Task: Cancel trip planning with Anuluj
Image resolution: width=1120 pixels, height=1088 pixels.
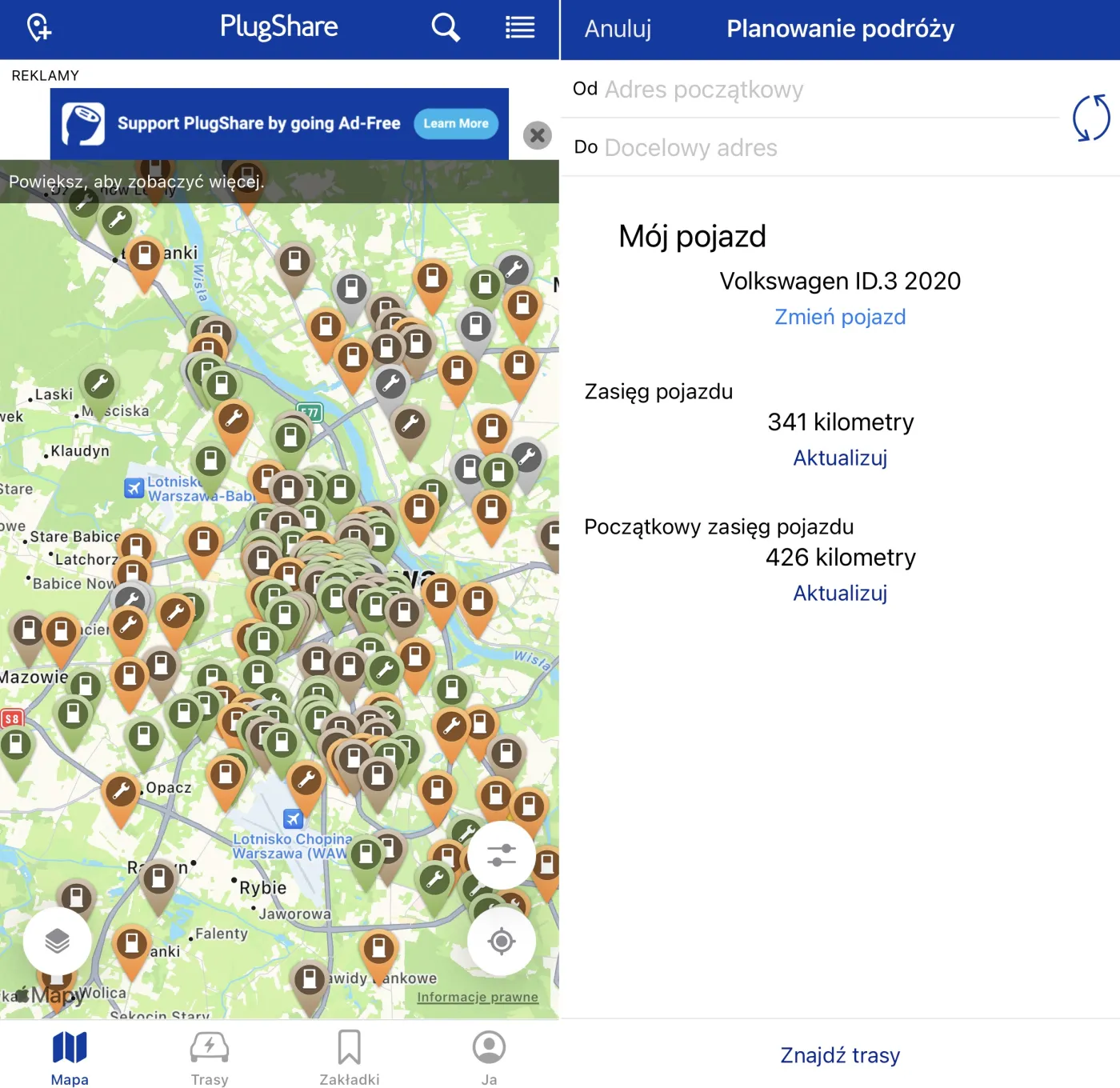Action: [618, 29]
